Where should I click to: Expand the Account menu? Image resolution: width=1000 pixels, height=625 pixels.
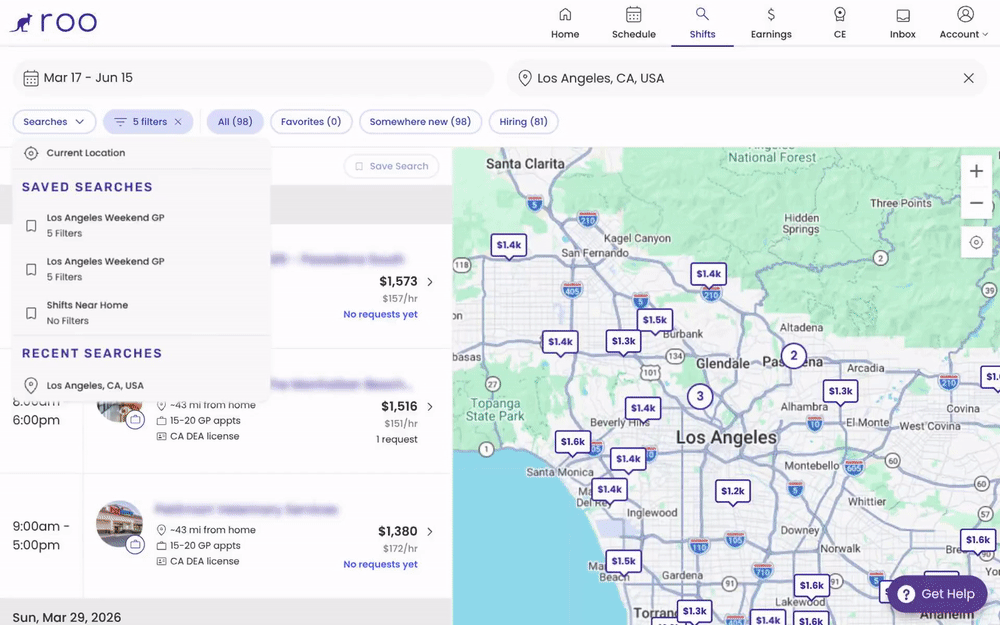pos(964,23)
